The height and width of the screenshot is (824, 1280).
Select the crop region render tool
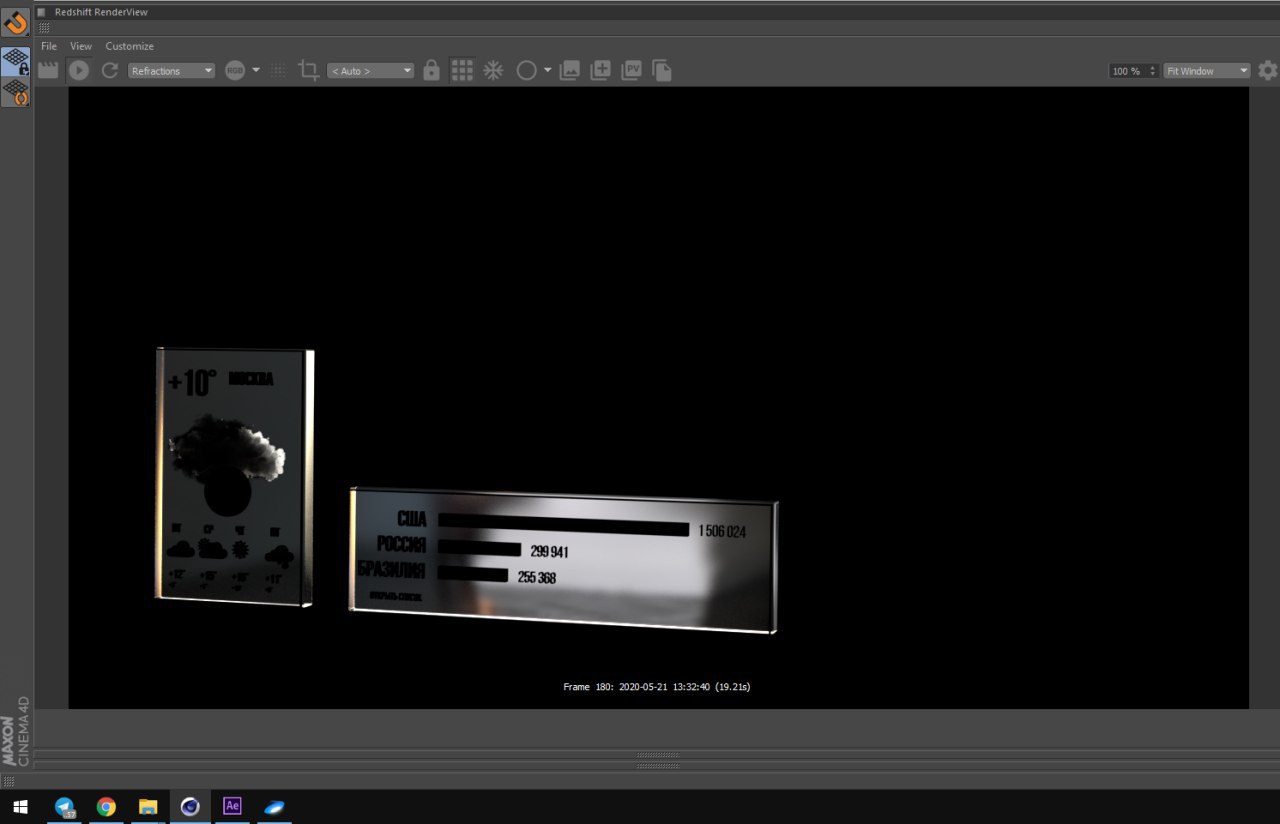tap(309, 70)
